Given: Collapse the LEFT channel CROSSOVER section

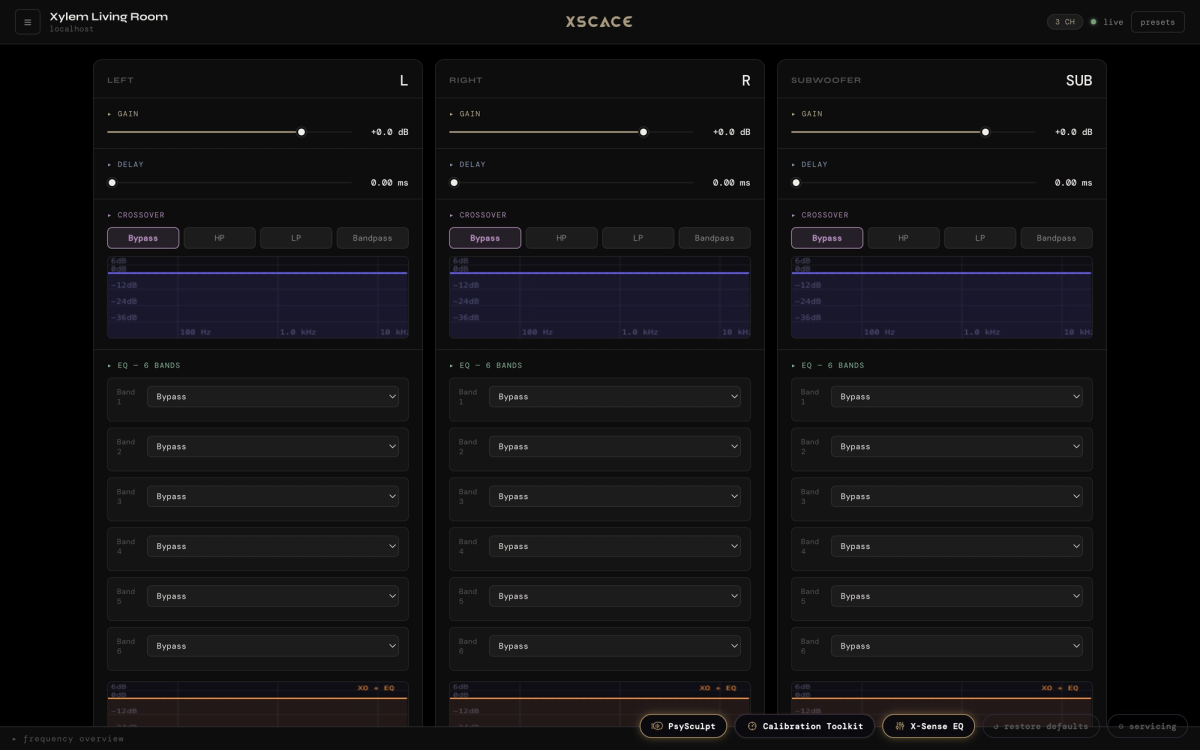Looking at the screenshot, I should pos(136,215).
